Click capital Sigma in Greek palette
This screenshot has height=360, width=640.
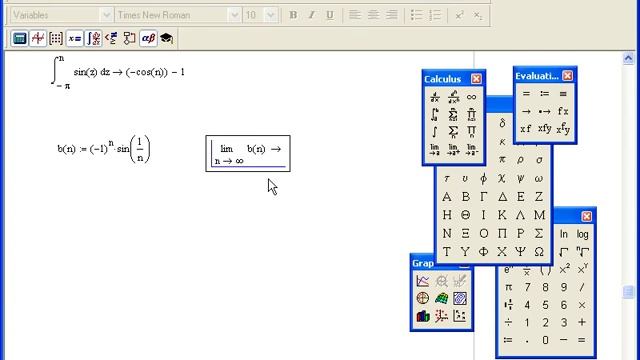539,233
